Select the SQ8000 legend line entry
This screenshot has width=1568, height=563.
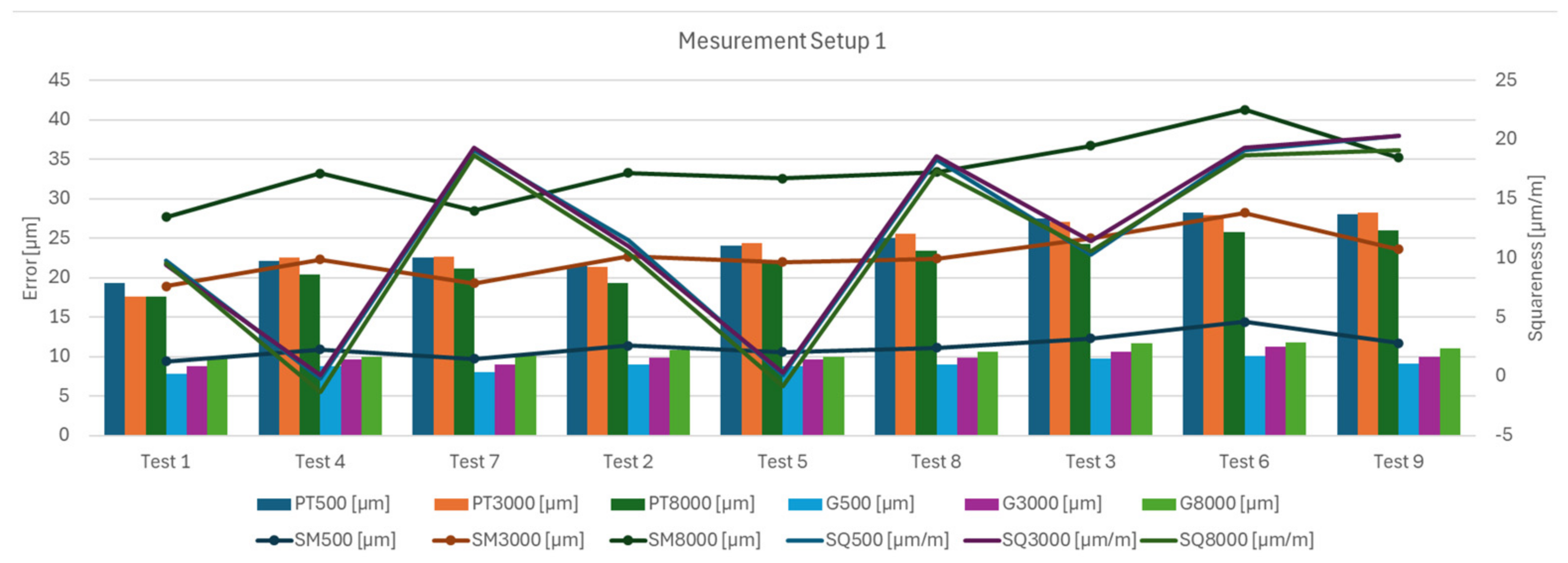coord(1159,541)
